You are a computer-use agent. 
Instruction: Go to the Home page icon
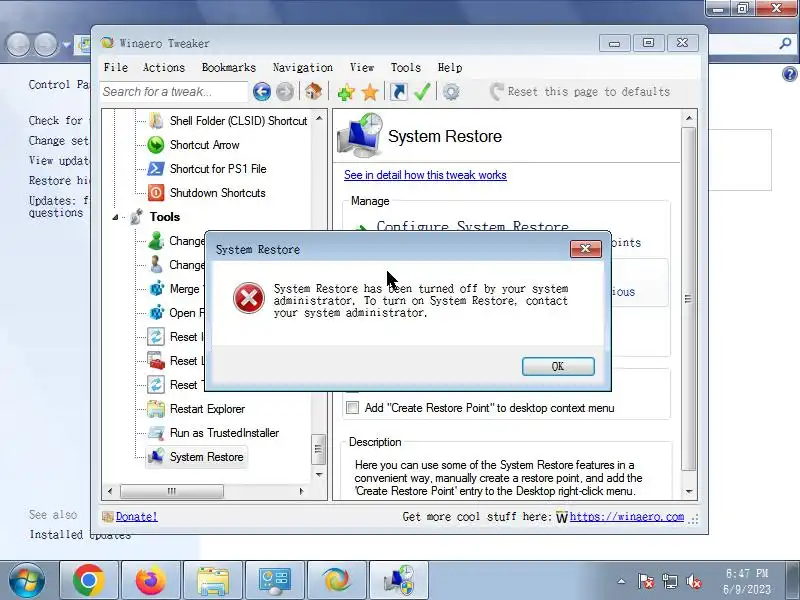(313, 92)
